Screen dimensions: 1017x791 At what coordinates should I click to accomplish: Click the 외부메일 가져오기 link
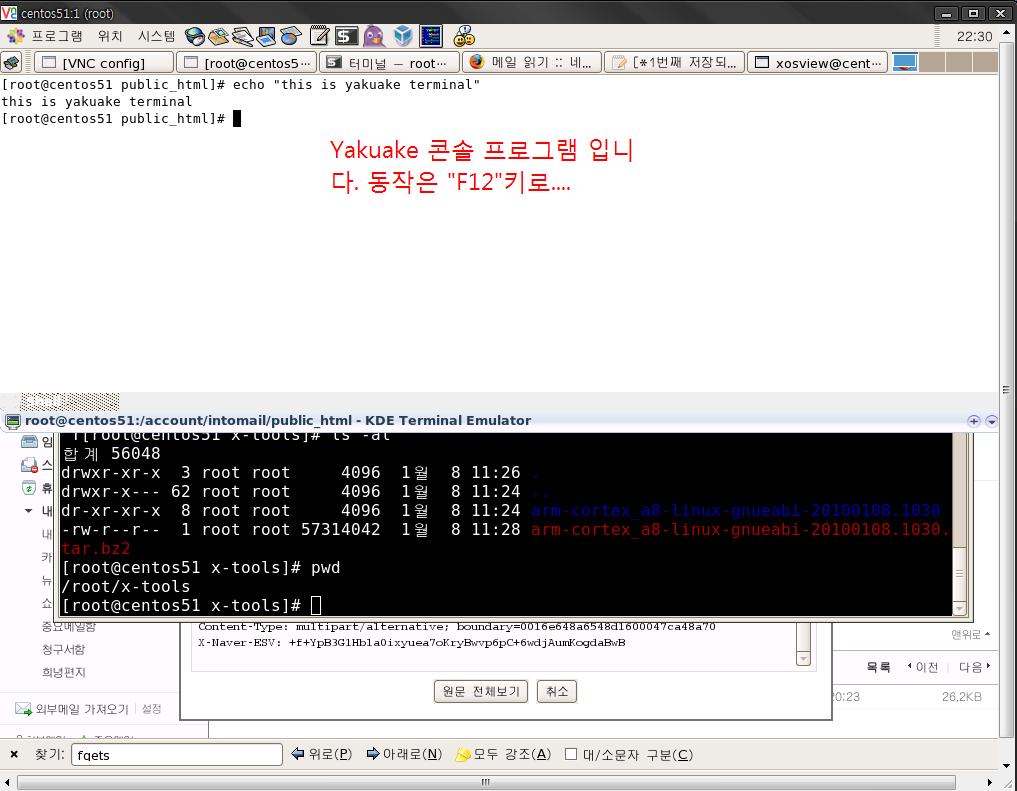click(x=82, y=709)
